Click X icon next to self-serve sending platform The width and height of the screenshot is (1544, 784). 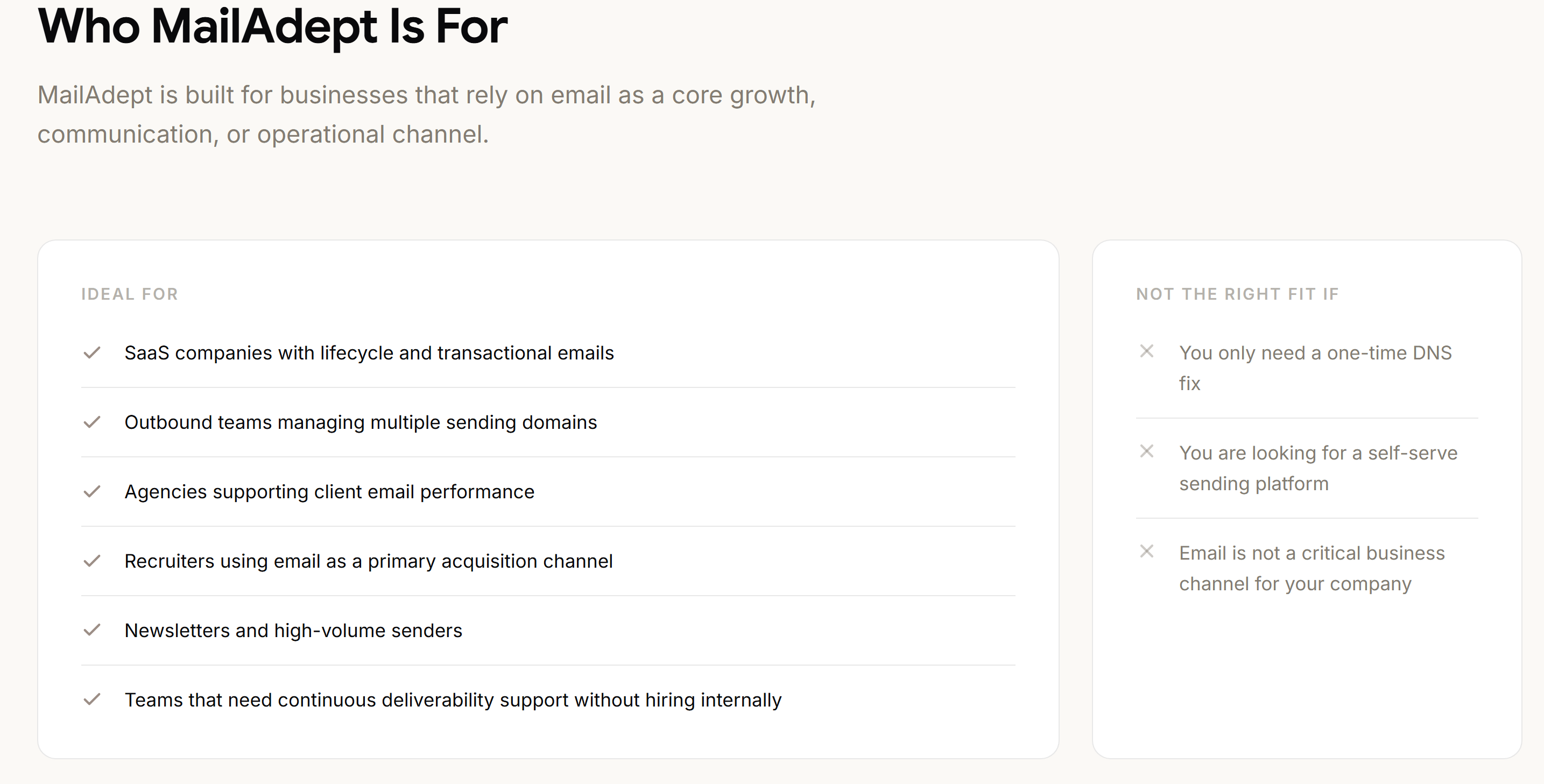click(x=1146, y=451)
